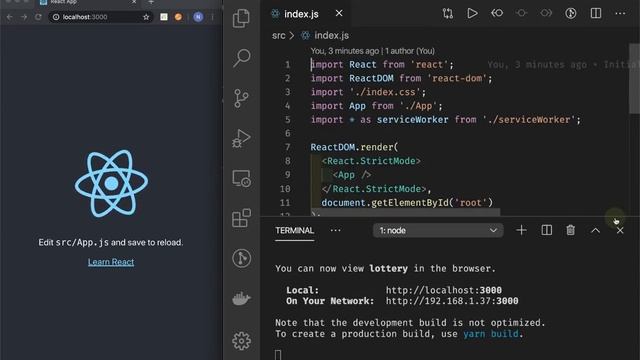Viewport: 640px width, 360px height.
Task: Click the editor horizontal scrollbar
Action: click(x=406, y=212)
